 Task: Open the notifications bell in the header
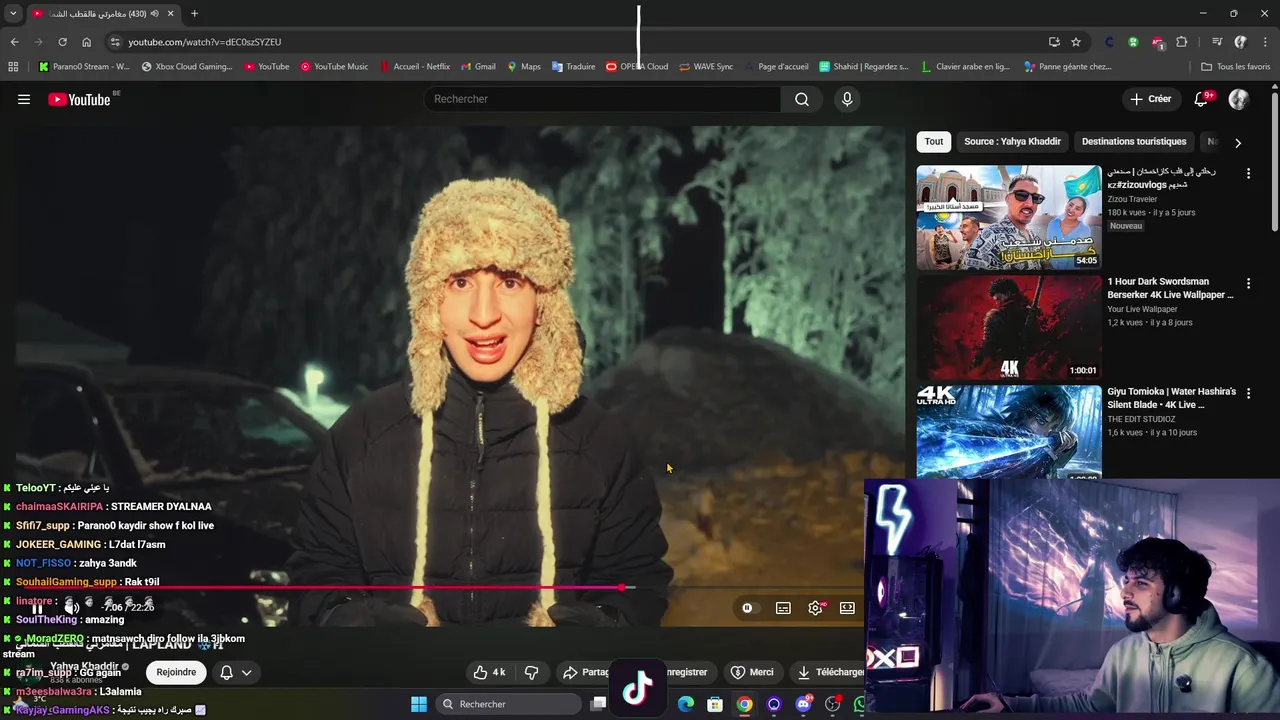point(1201,99)
